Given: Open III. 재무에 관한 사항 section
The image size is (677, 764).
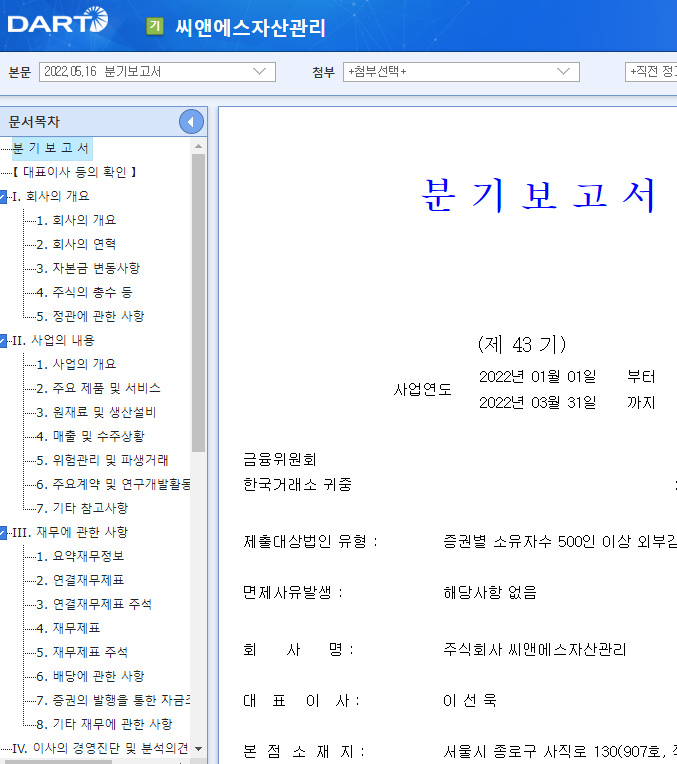Looking at the screenshot, I should pos(70,532).
